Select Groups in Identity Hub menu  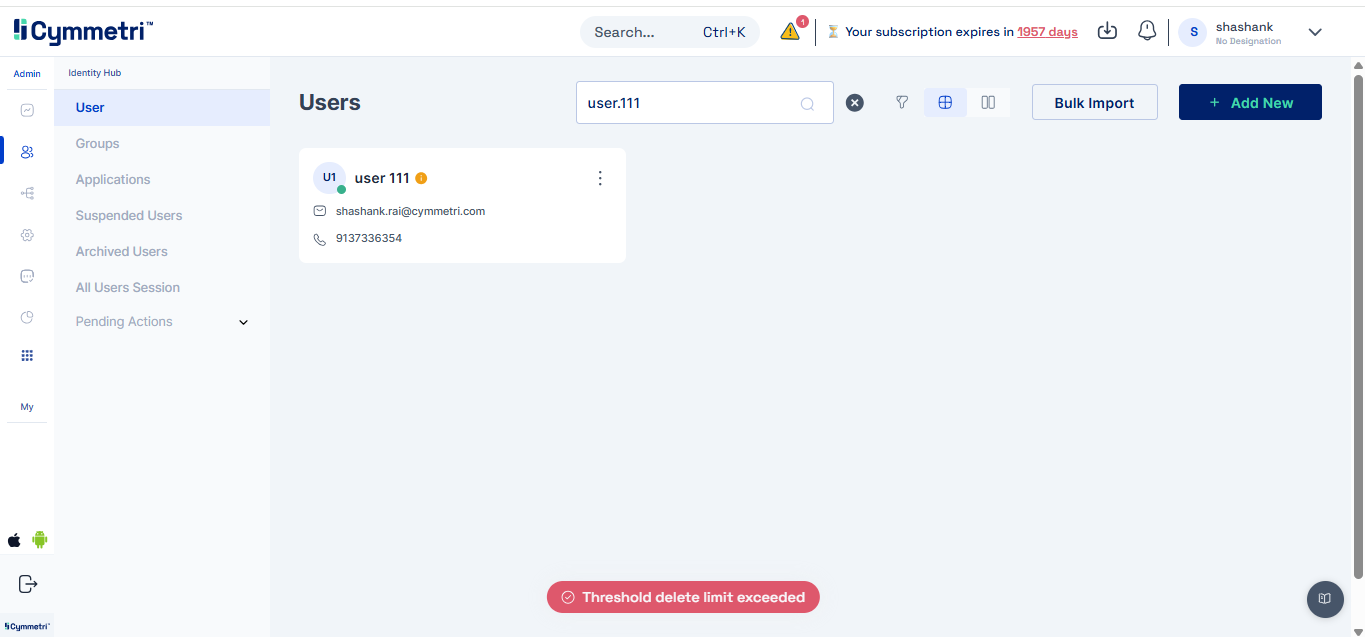[97, 143]
